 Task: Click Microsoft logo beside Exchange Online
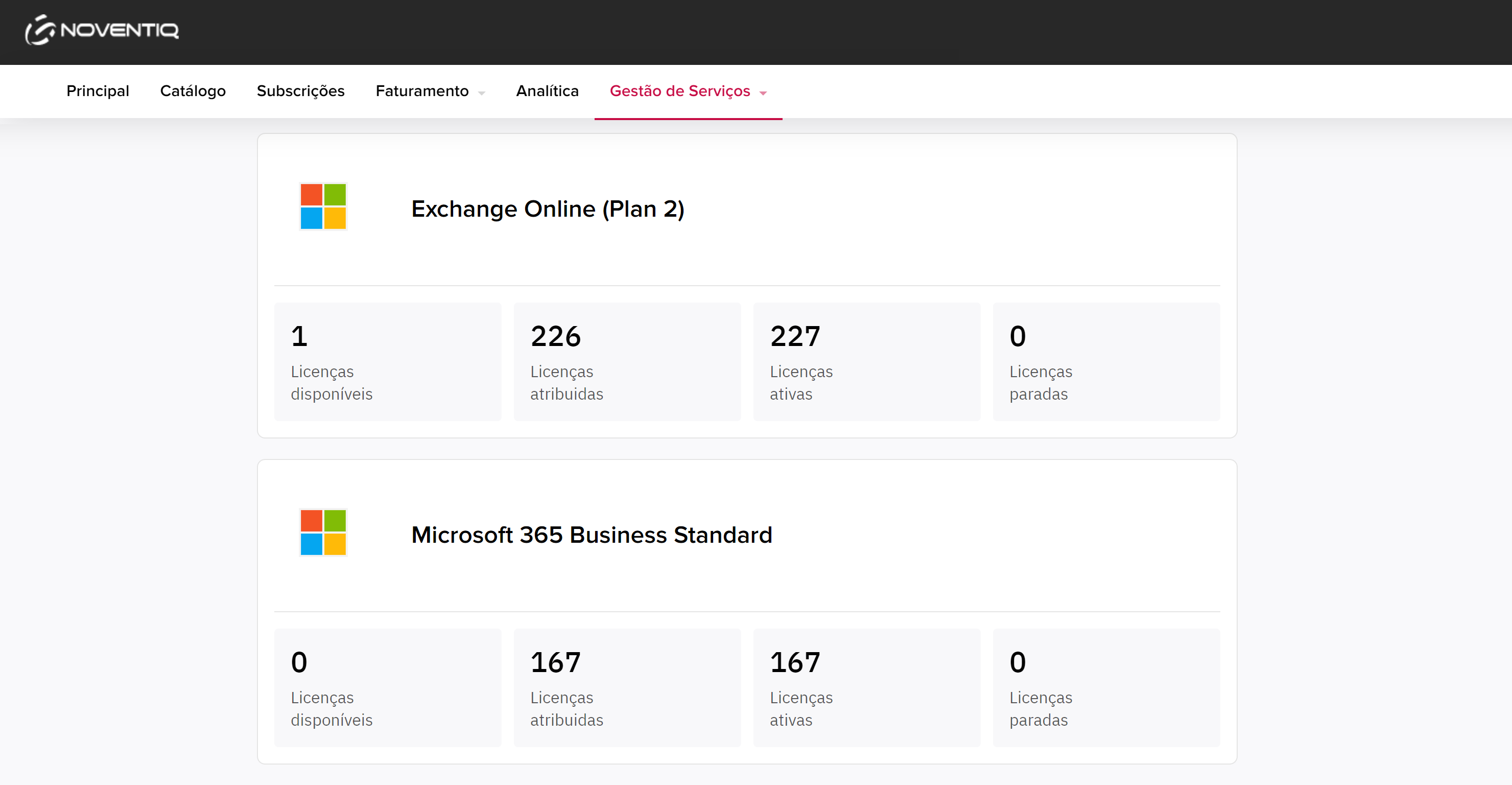coord(323,206)
